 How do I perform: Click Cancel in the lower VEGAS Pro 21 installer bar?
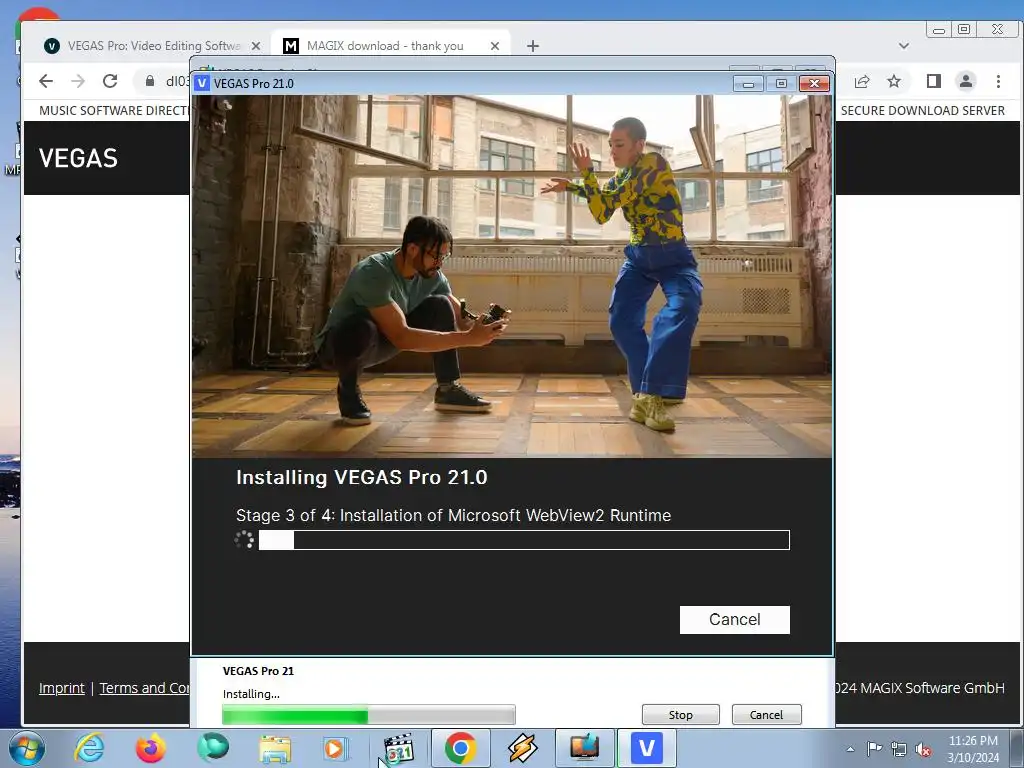(x=766, y=714)
